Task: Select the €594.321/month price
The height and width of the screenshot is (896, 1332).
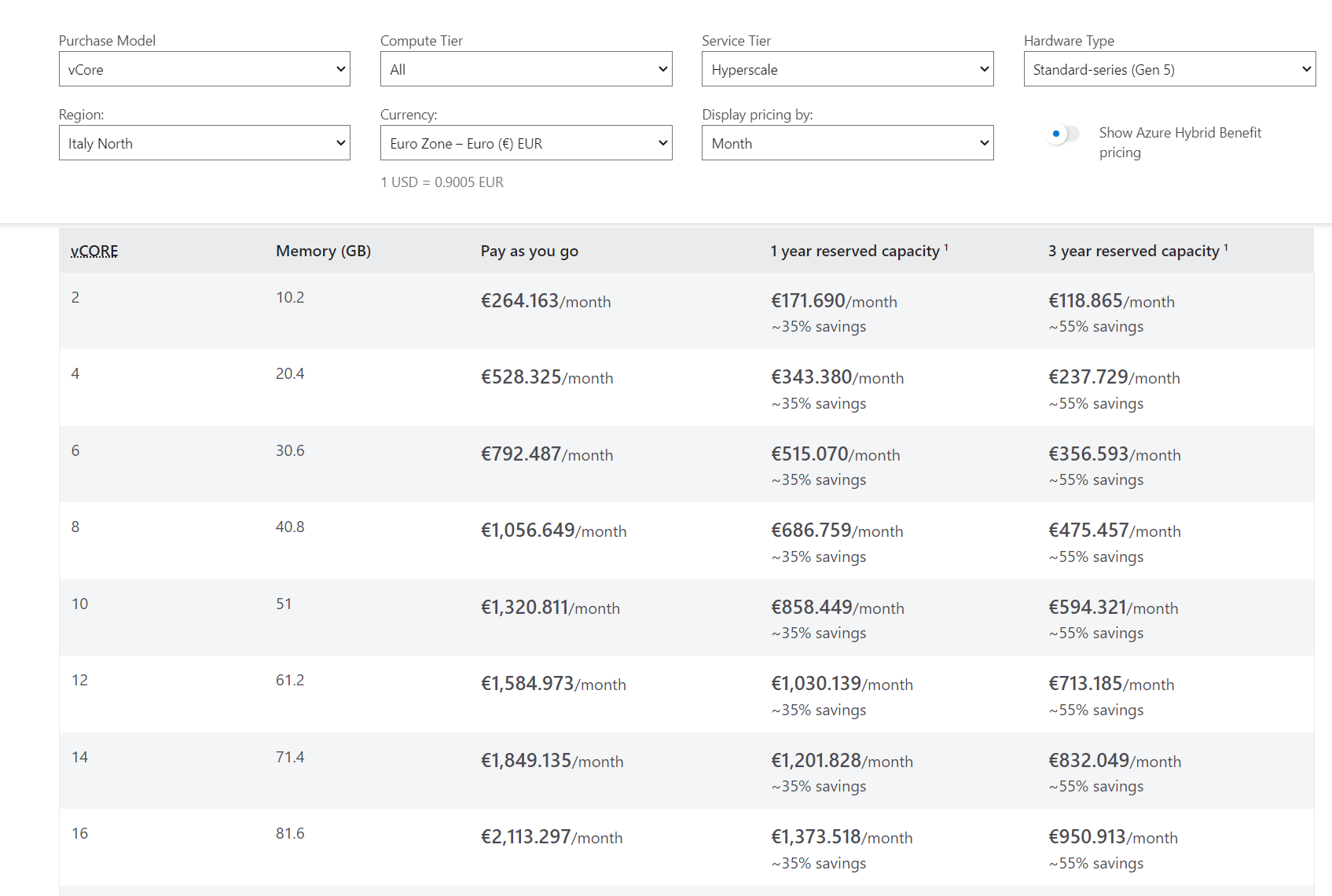Action: pos(1114,608)
